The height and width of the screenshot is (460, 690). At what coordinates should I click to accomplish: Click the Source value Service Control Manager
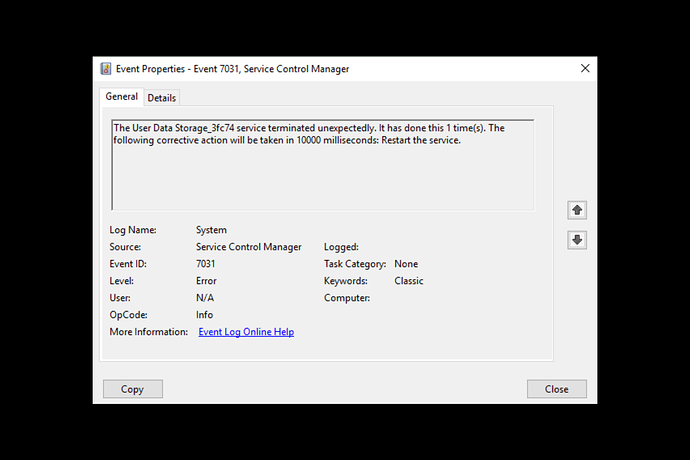tap(249, 247)
